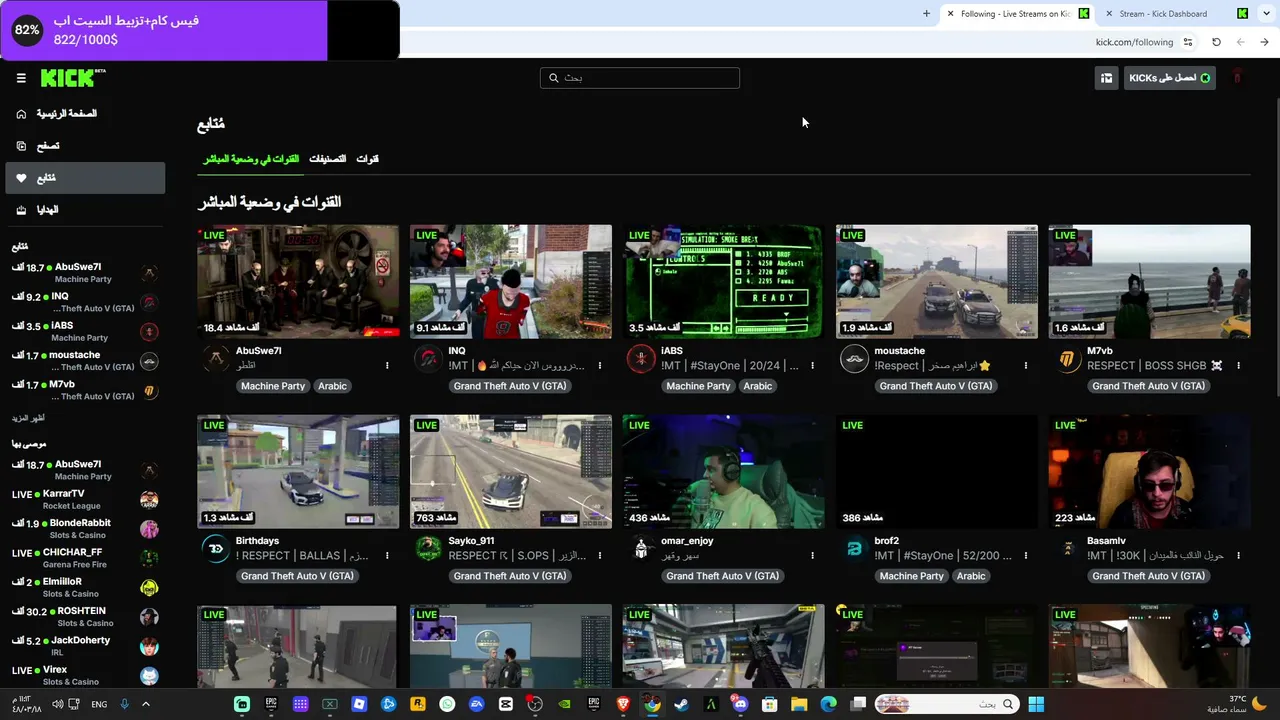
Task: Toggle the sidebar with the hamburger menu icon
Action: click(21, 78)
